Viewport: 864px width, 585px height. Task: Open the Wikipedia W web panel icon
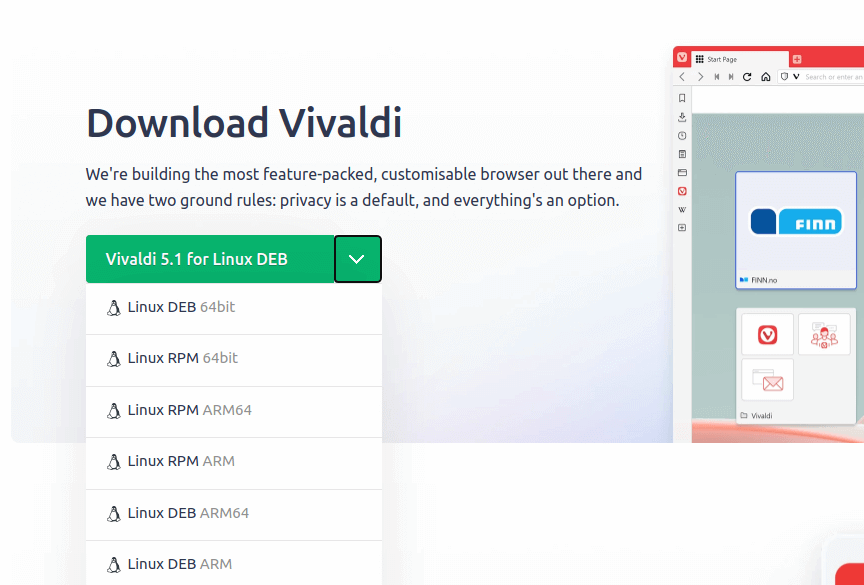[682, 209]
